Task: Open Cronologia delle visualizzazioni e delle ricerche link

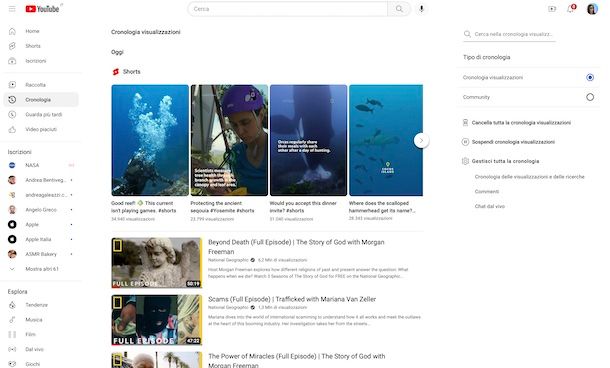Action: click(x=529, y=177)
